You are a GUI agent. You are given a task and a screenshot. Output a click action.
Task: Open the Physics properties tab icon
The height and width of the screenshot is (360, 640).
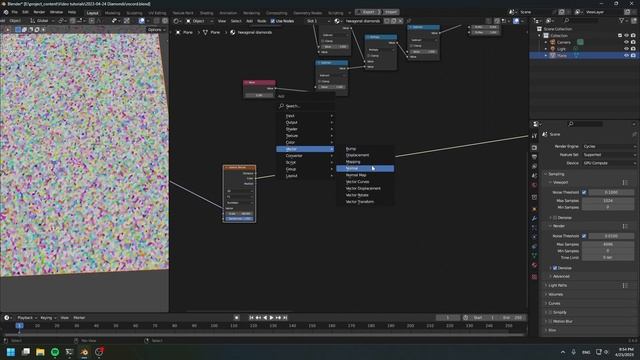pyautogui.click(x=534, y=237)
